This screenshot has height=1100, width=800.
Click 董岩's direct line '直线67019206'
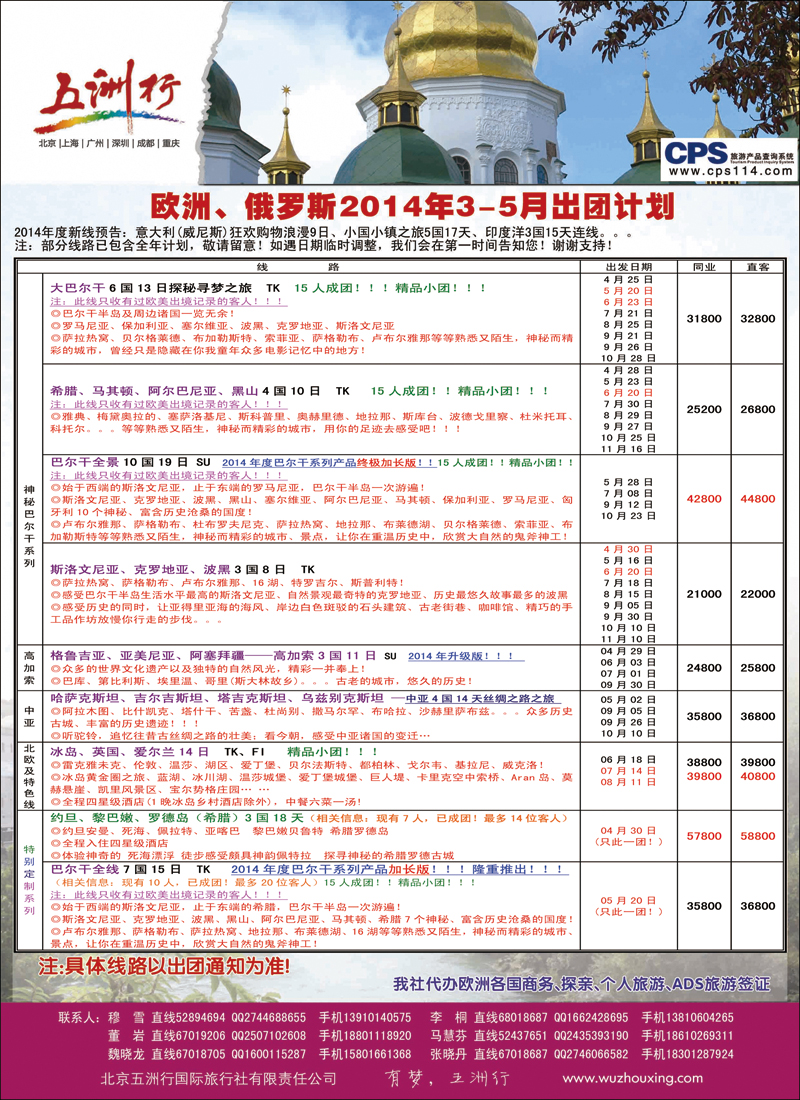pos(189,1035)
